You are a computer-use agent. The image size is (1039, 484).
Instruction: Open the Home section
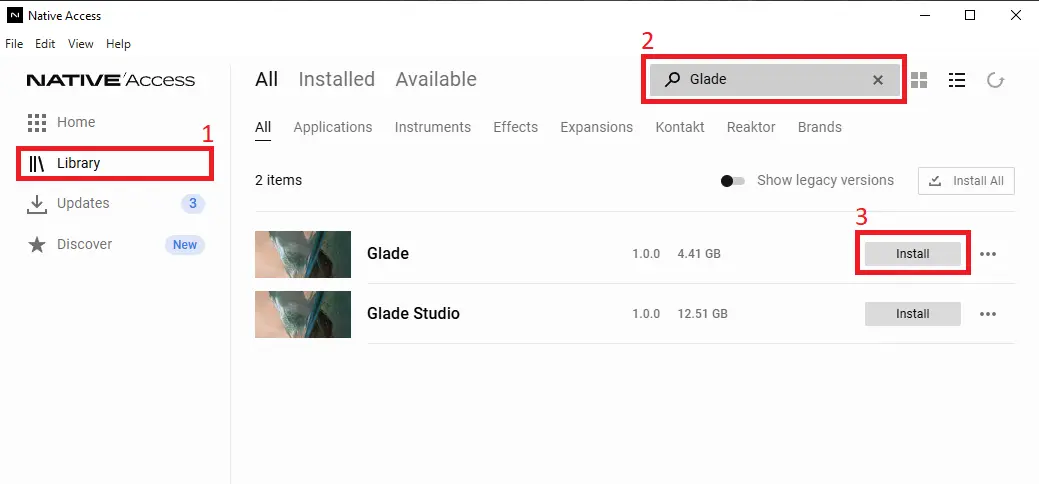pos(75,122)
